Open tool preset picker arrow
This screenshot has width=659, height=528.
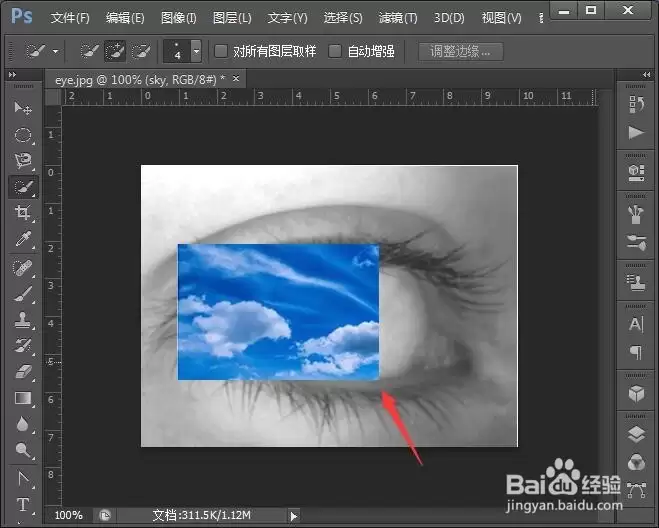pos(55,52)
